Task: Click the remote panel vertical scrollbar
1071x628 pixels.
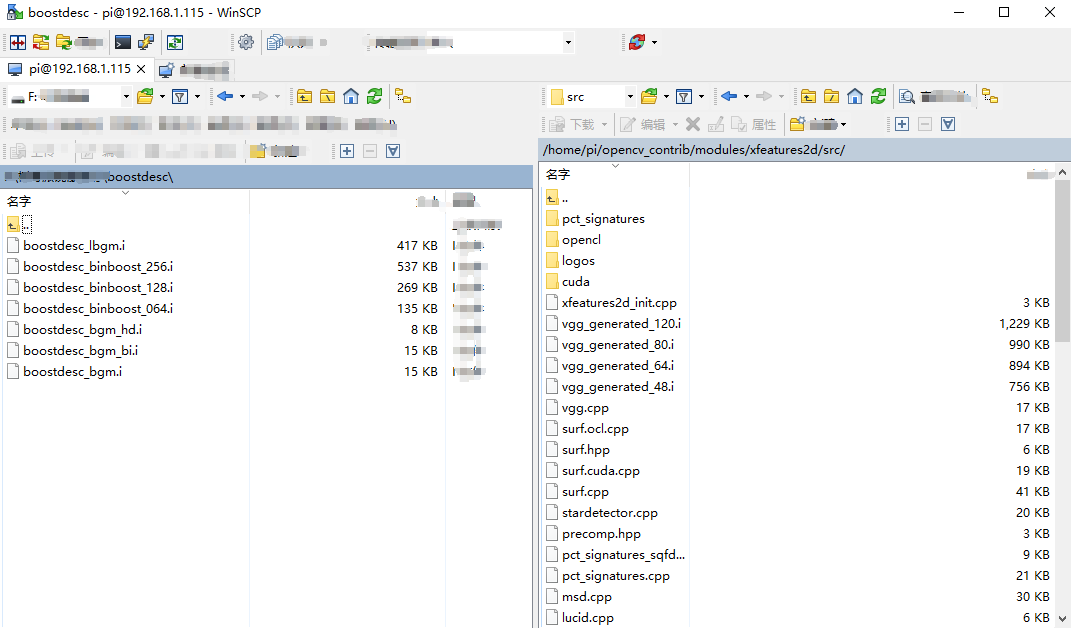Action: [1062, 396]
